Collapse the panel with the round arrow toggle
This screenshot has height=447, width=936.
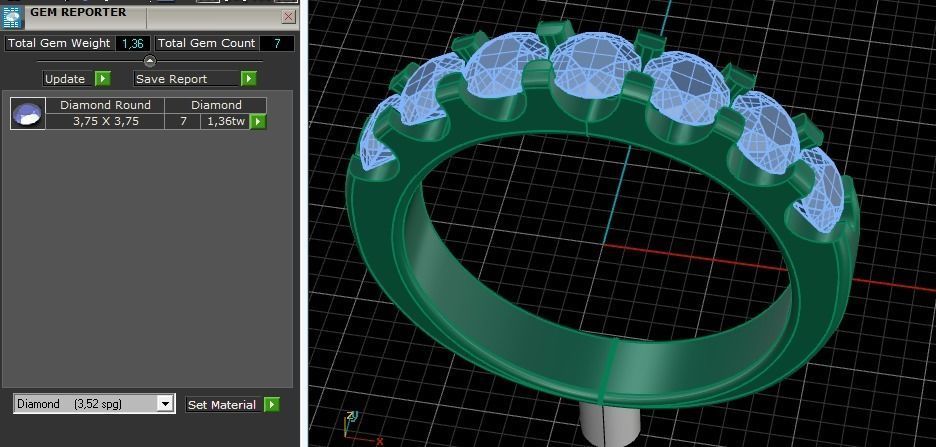[150, 61]
